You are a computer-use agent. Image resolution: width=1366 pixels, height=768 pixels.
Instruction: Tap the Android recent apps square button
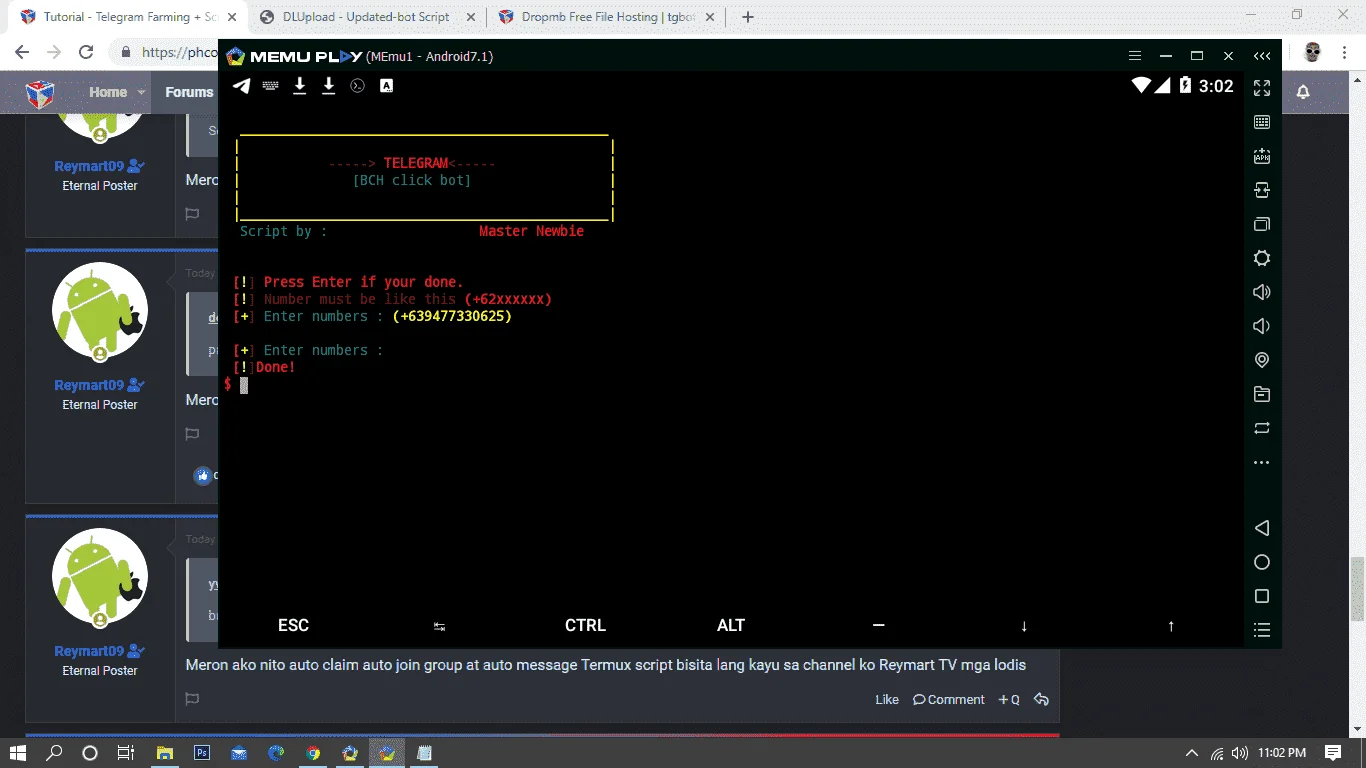point(1262,596)
